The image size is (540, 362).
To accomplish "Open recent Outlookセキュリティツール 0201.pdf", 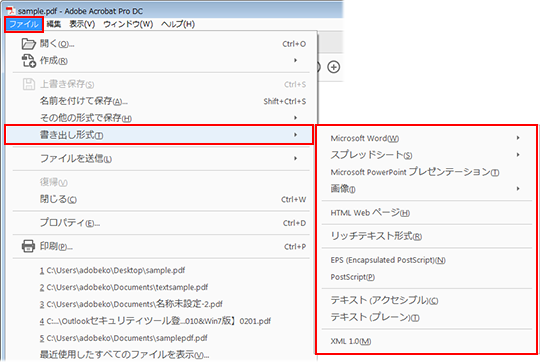I will 155,321.
